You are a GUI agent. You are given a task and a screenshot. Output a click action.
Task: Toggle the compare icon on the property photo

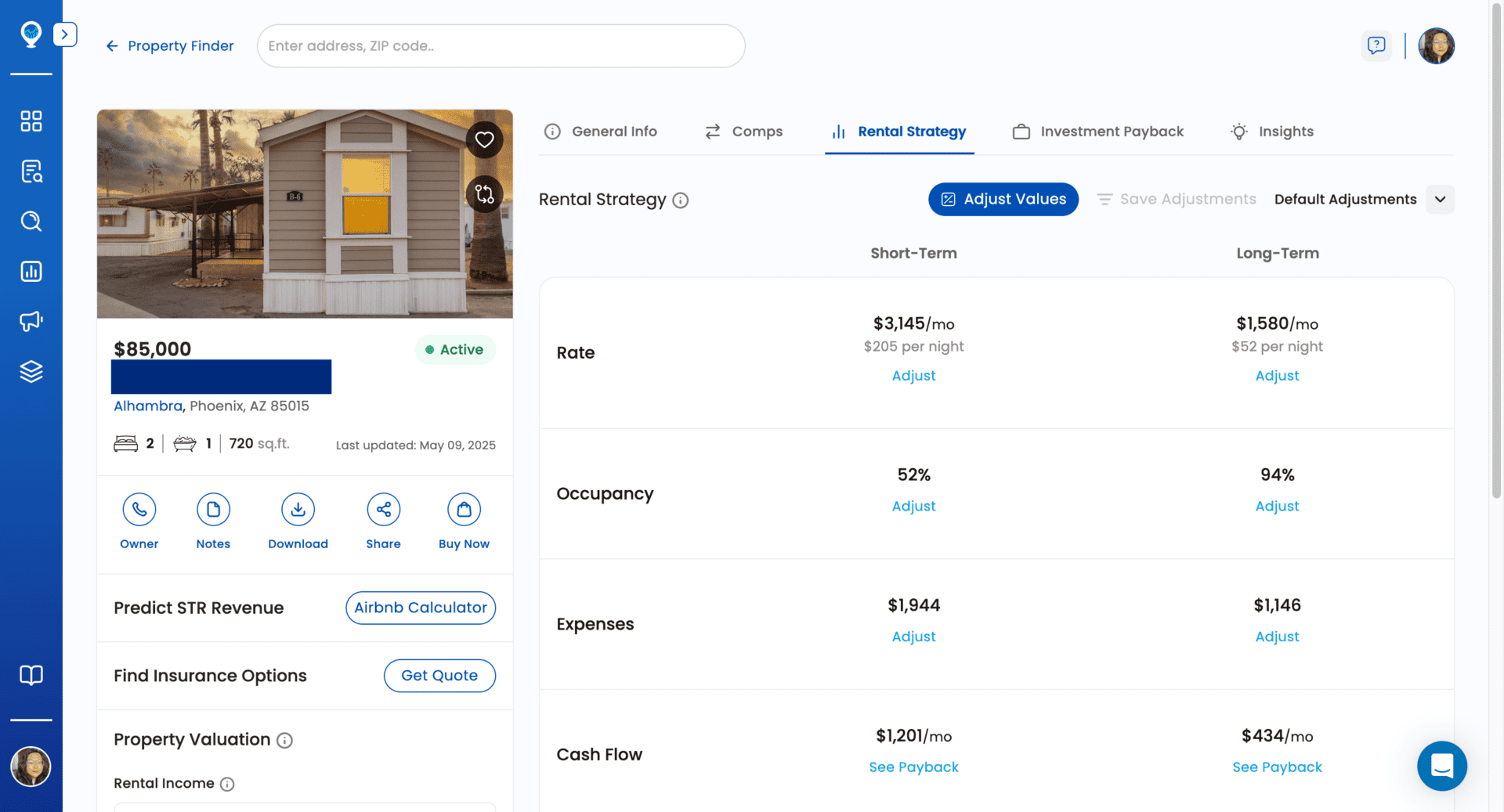(x=484, y=193)
